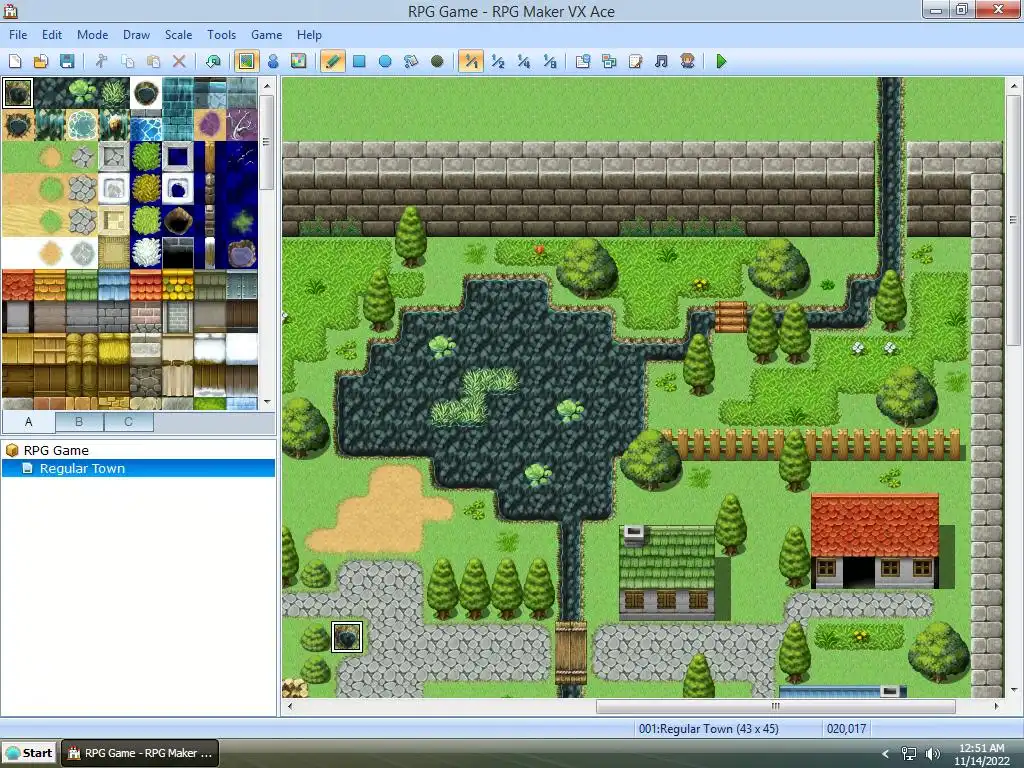Click the green-roof house on map

click(667, 573)
